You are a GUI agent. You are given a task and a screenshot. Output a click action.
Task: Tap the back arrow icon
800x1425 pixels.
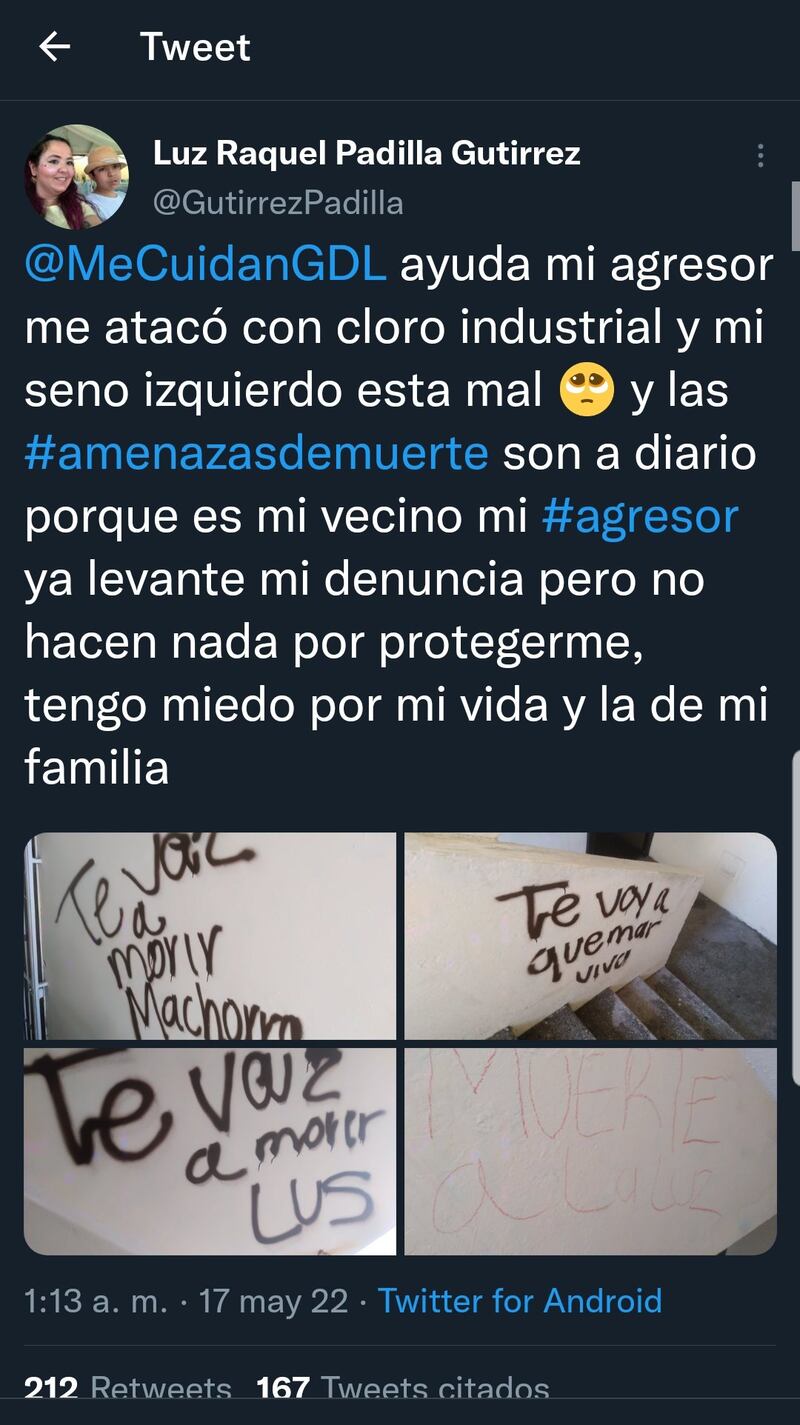[x=54, y=46]
